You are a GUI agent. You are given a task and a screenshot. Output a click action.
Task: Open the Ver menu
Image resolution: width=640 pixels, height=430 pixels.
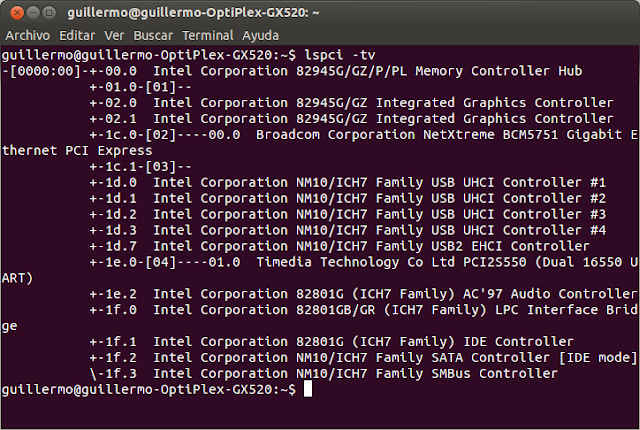coord(114,35)
